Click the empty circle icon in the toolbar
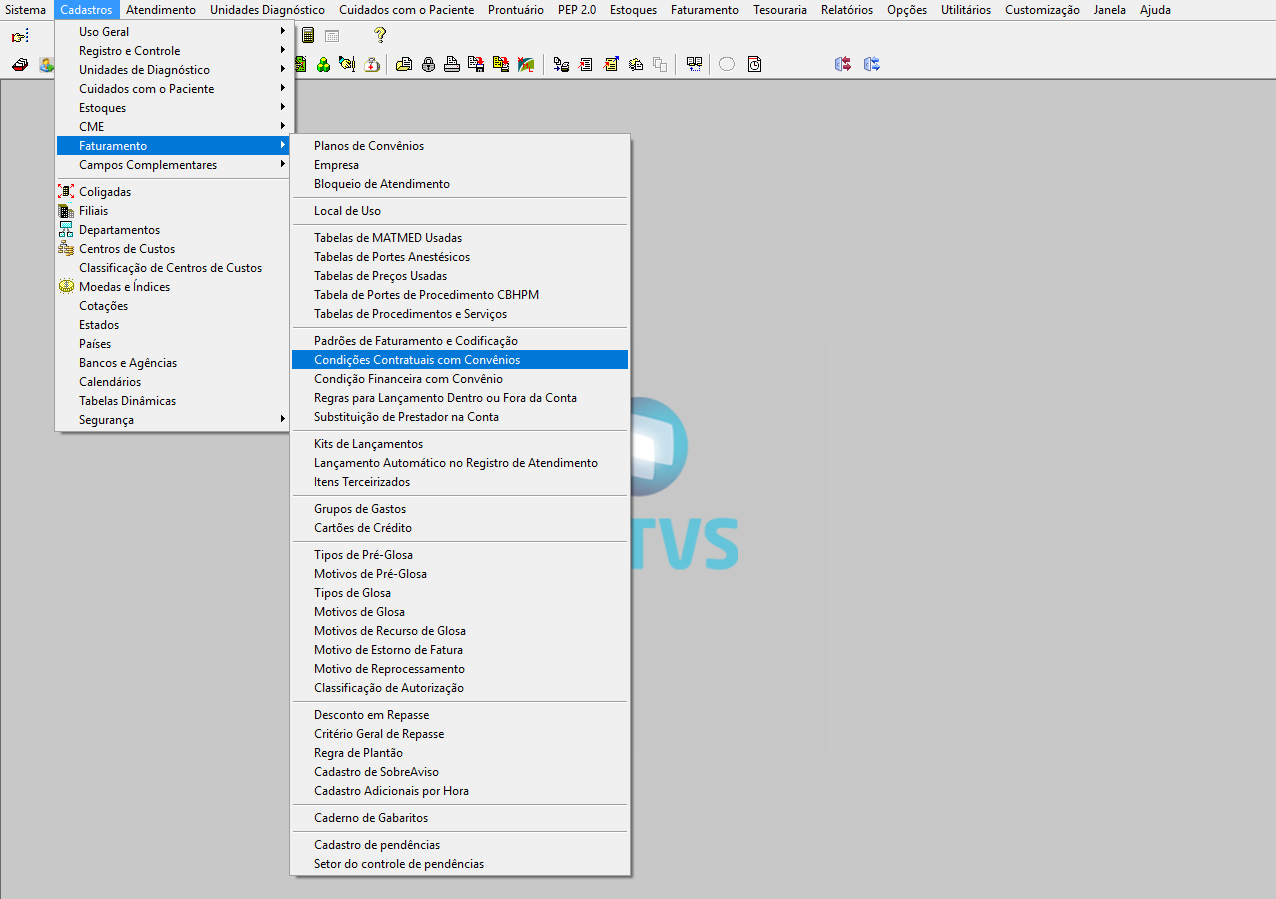The width and height of the screenshot is (1276, 899). click(x=727, y=64)
